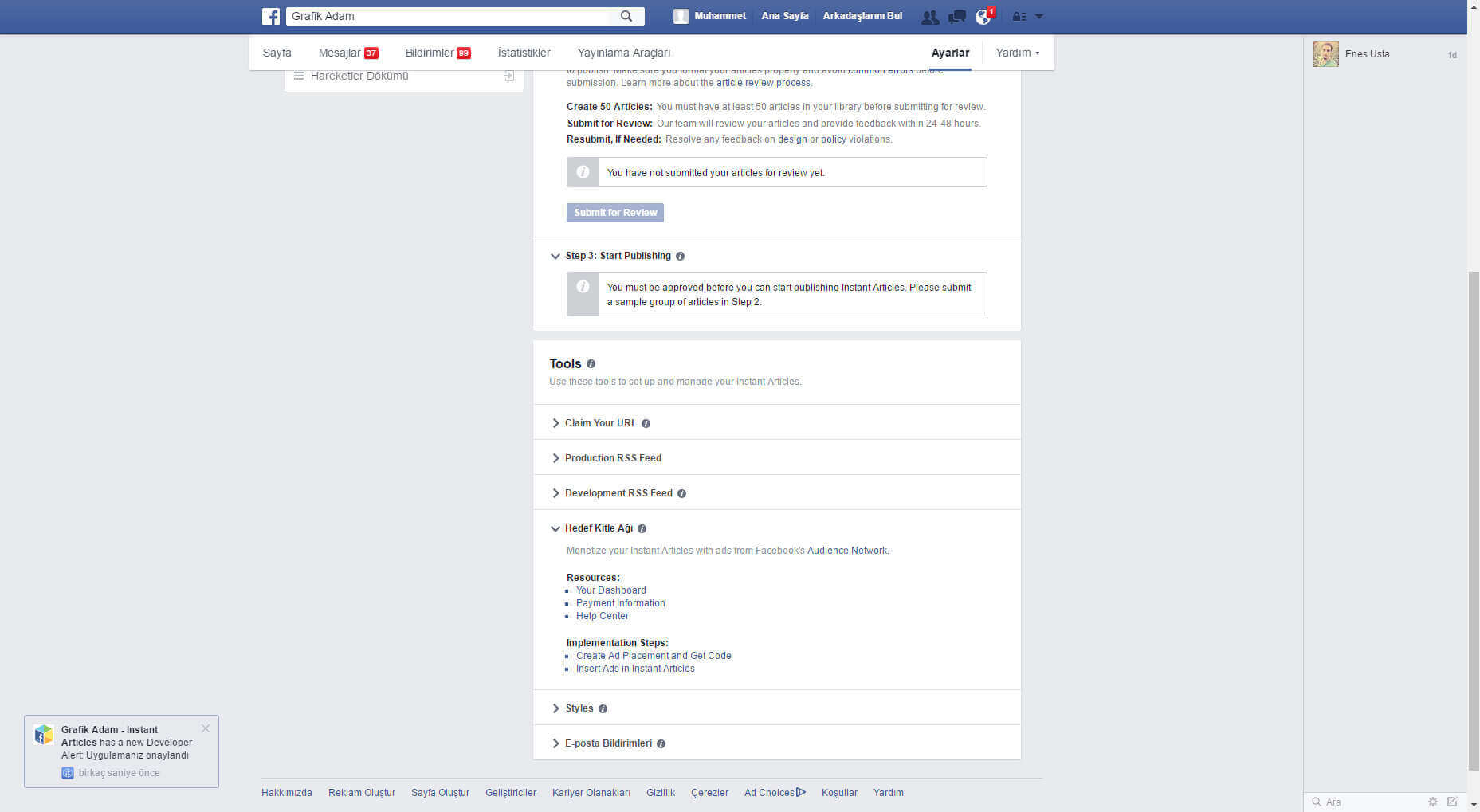The image size is (1480, 812).
Task: Close the Developer Alert notification
Action: pyautogui.click(x=206, y=728)
